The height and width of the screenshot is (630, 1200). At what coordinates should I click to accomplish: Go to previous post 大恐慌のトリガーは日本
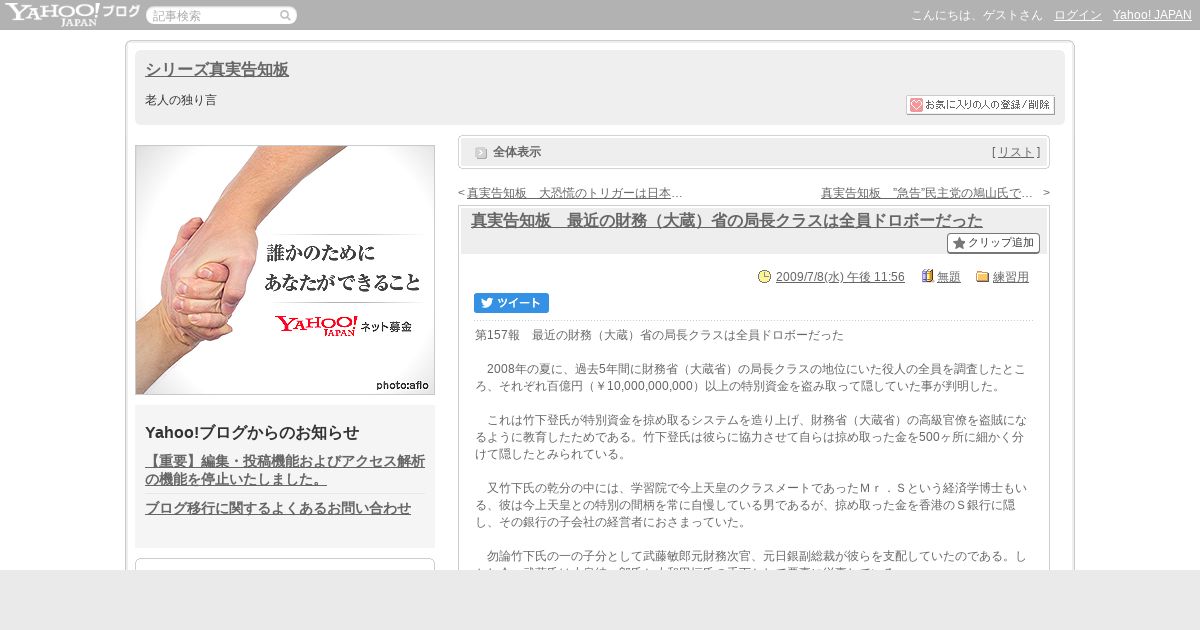[x=575, y=193]
